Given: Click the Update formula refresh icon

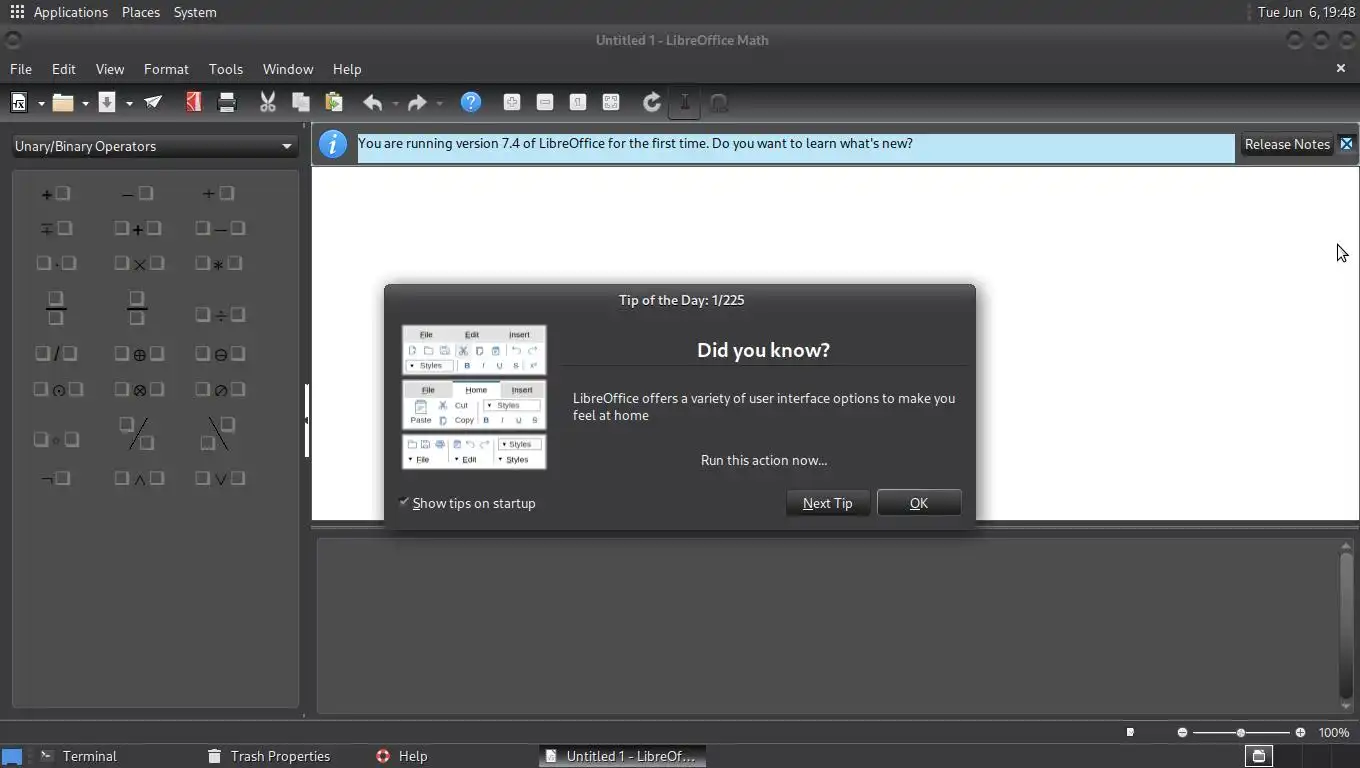Looking at the screenshot, I should [x=652, y=102].
